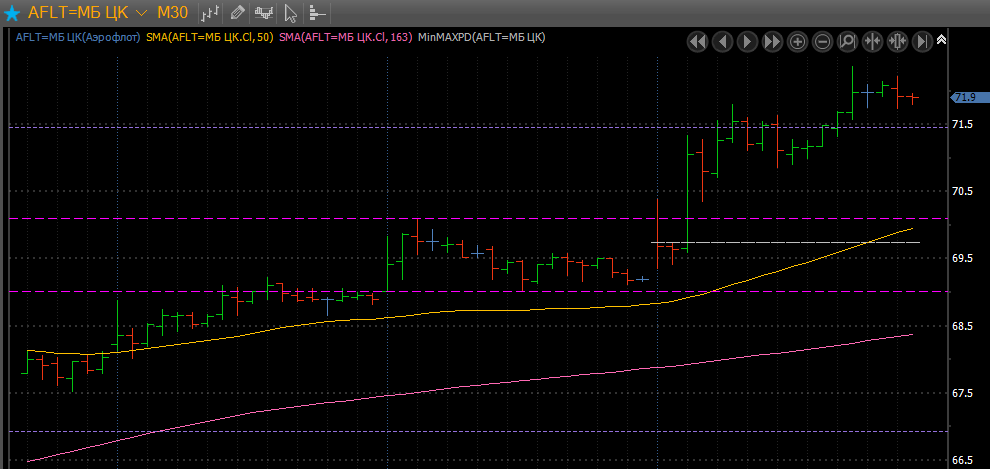Screen dimensions: 990x469
Task: Jump to the latest bar
Action: 922,41
